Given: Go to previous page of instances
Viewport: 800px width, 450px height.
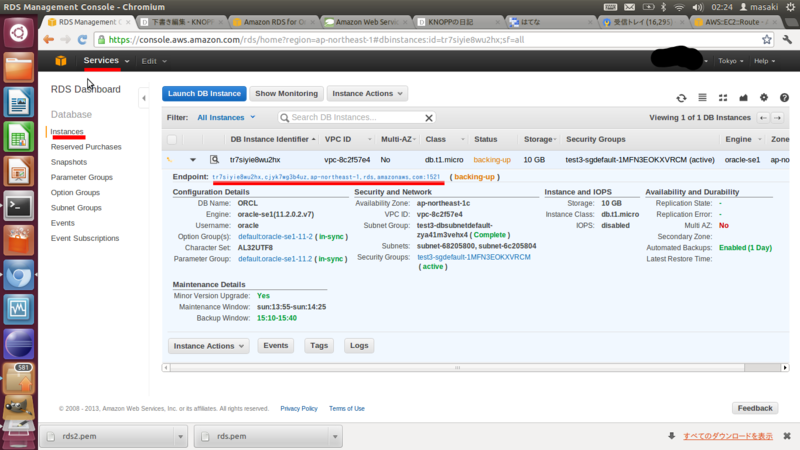Looking at the screenshot, I should pyautogui.click(x=763, y=118).
